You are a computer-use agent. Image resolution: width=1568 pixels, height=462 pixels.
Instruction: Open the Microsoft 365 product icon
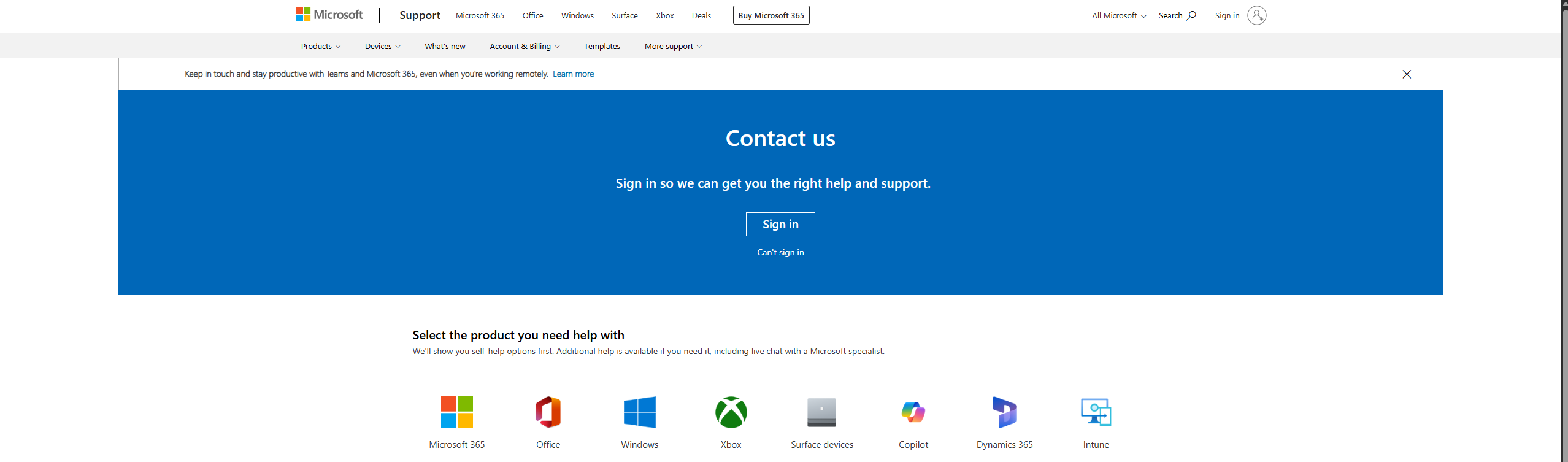[457, 412]
